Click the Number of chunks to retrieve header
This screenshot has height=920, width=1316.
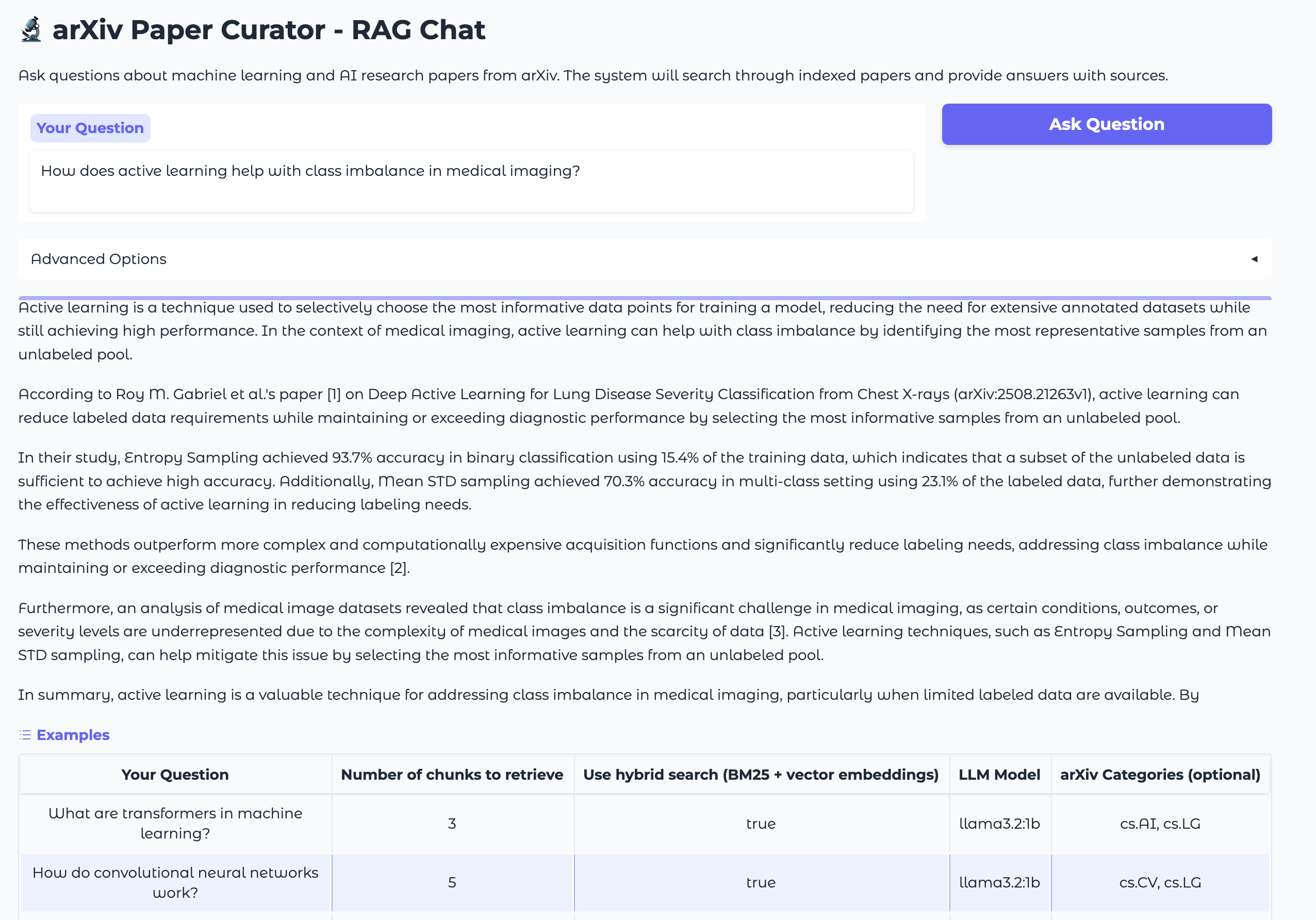point(452,775)
